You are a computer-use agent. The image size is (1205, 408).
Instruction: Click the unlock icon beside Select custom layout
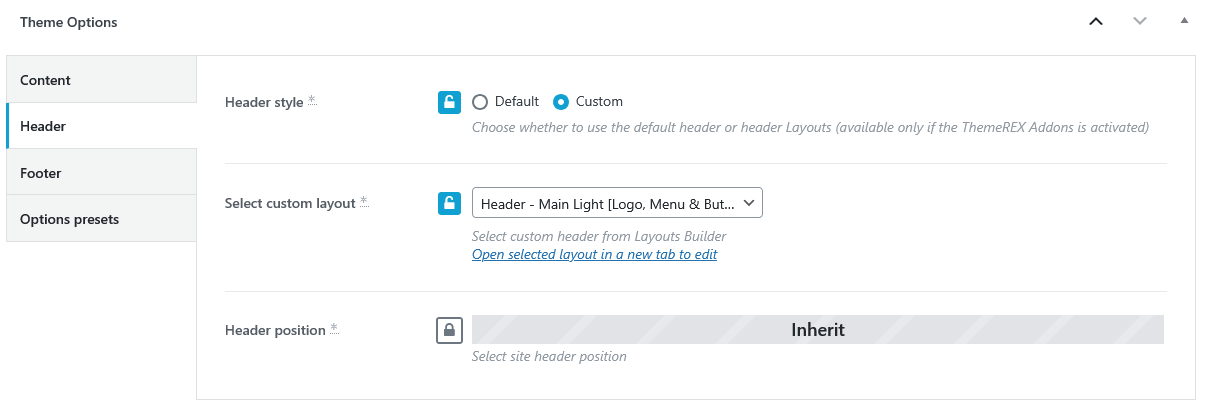[x=449, y=204]
